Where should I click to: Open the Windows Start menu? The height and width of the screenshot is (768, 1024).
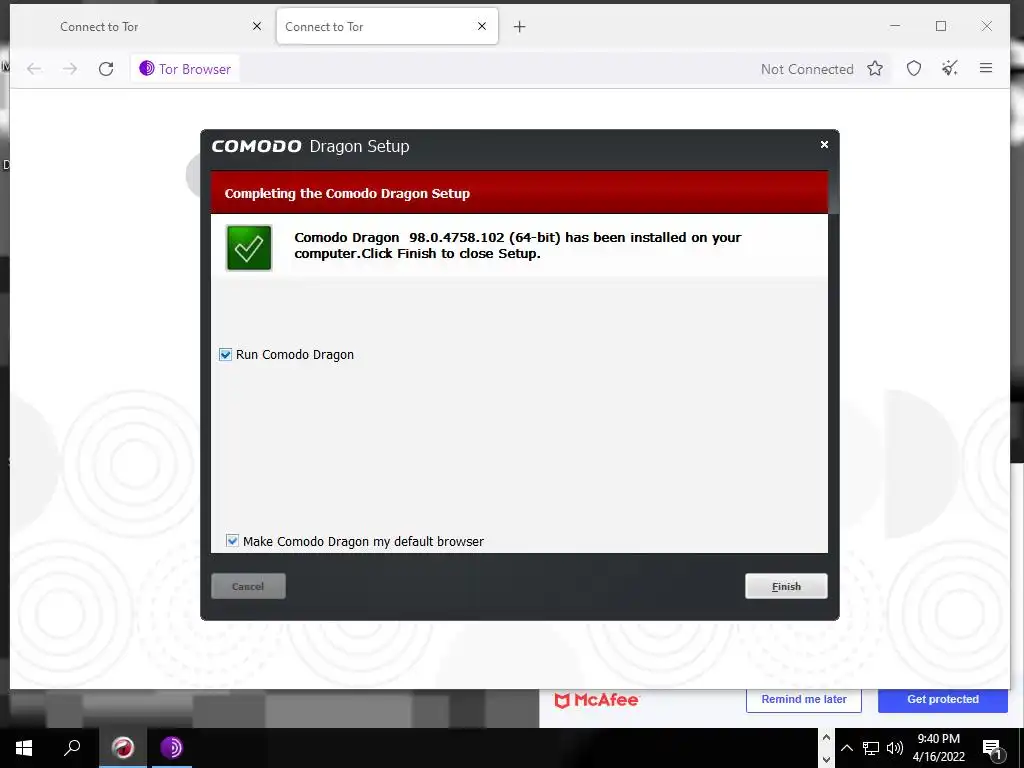[x=24, y=748]
